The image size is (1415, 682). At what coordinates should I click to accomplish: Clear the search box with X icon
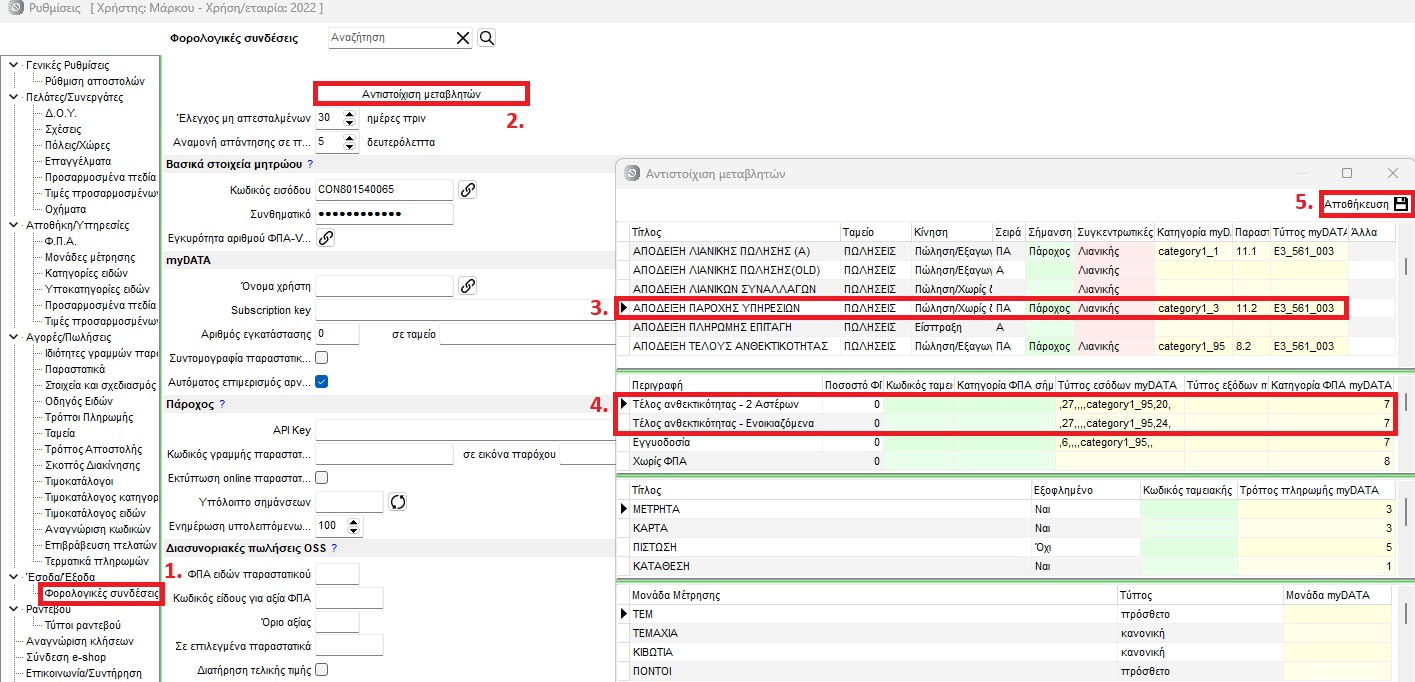pos(463,38)
